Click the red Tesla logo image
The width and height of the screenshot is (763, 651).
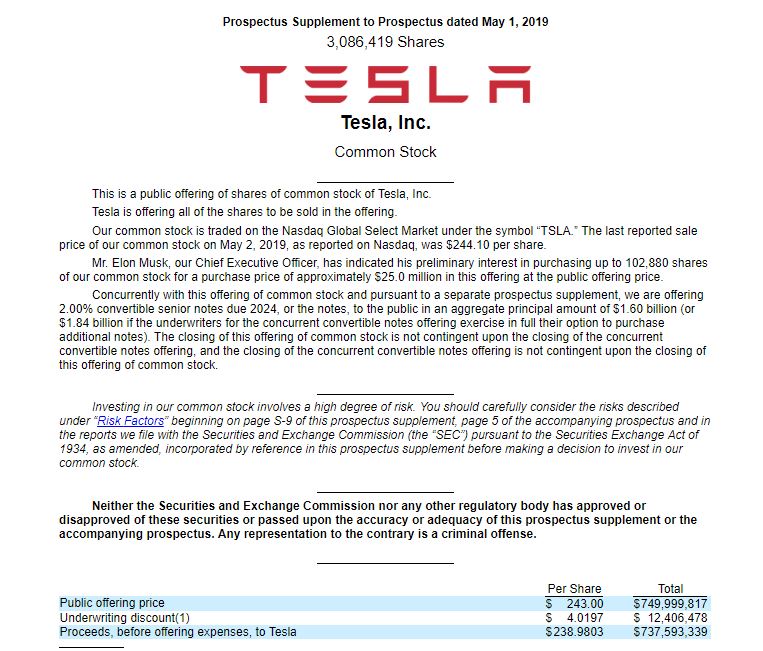(x=385, y=84)
